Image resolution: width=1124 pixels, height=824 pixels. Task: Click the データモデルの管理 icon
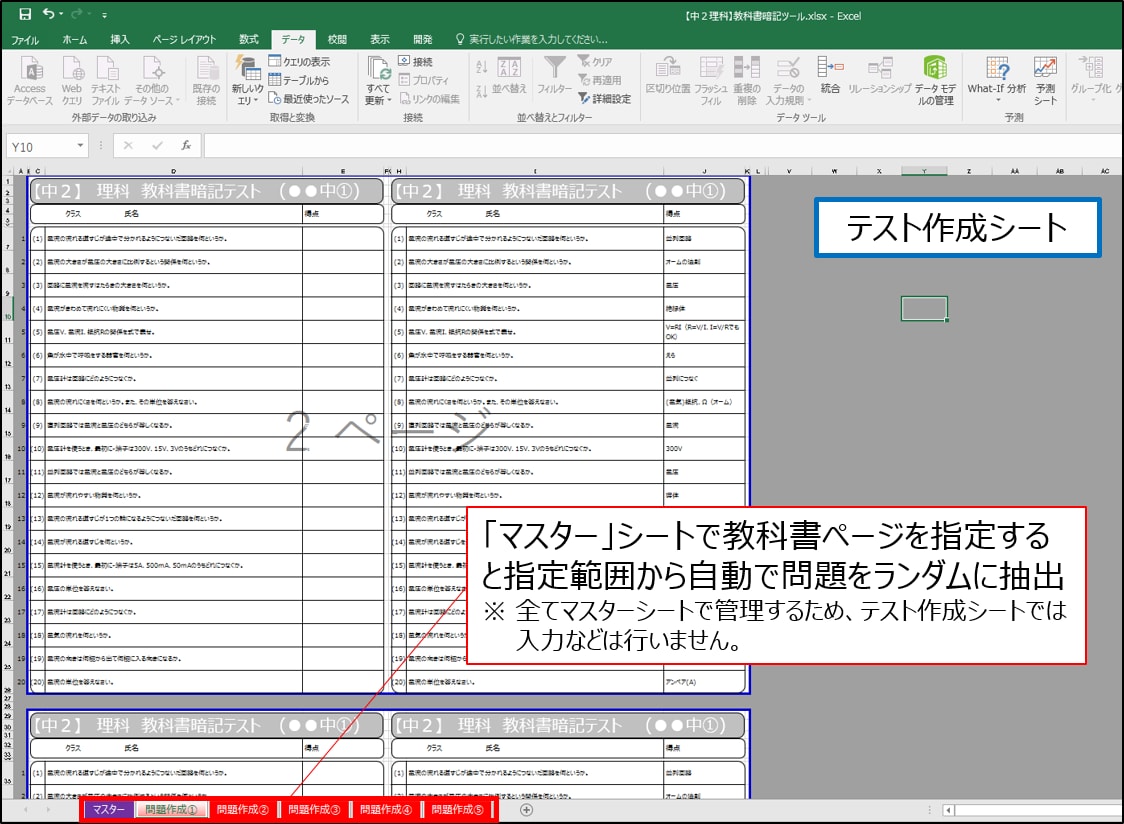click(935, 80)
